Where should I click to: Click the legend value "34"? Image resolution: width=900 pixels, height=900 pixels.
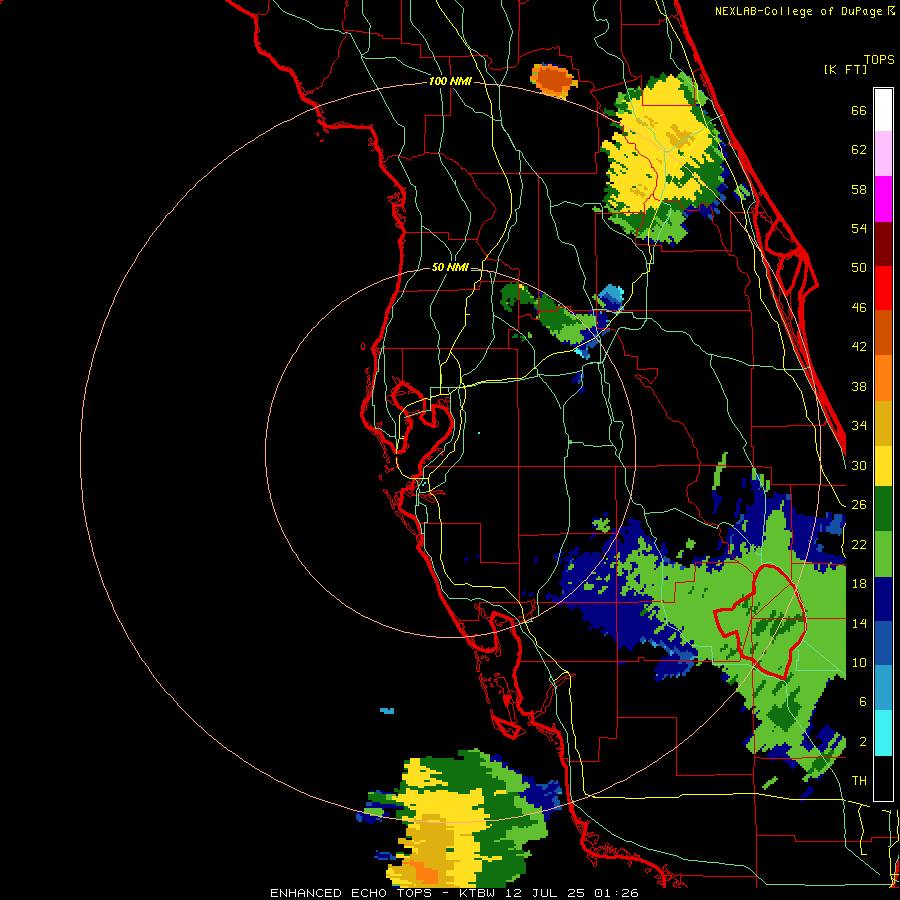tap(859, 426)
